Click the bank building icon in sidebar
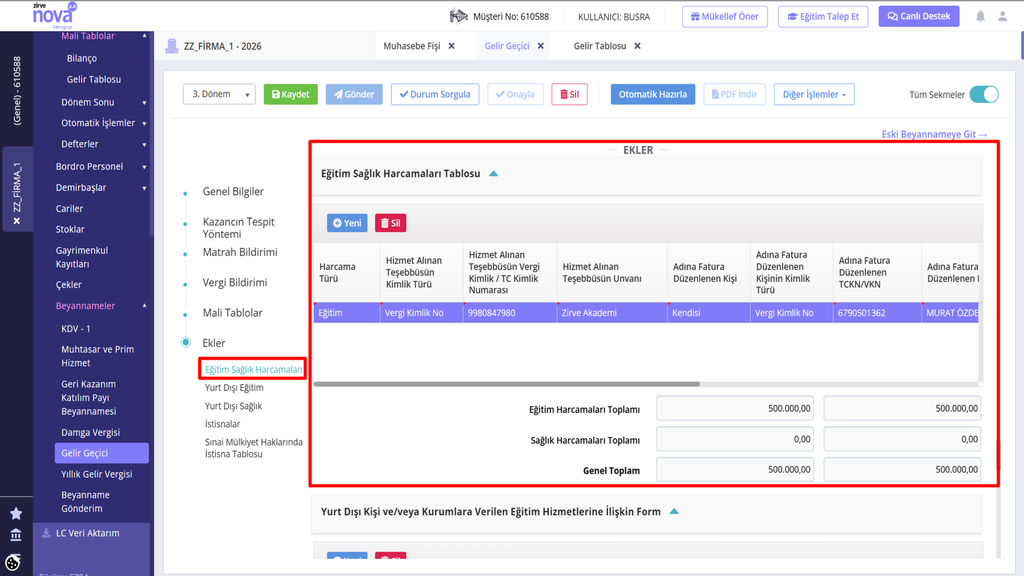 click(16, 536)
